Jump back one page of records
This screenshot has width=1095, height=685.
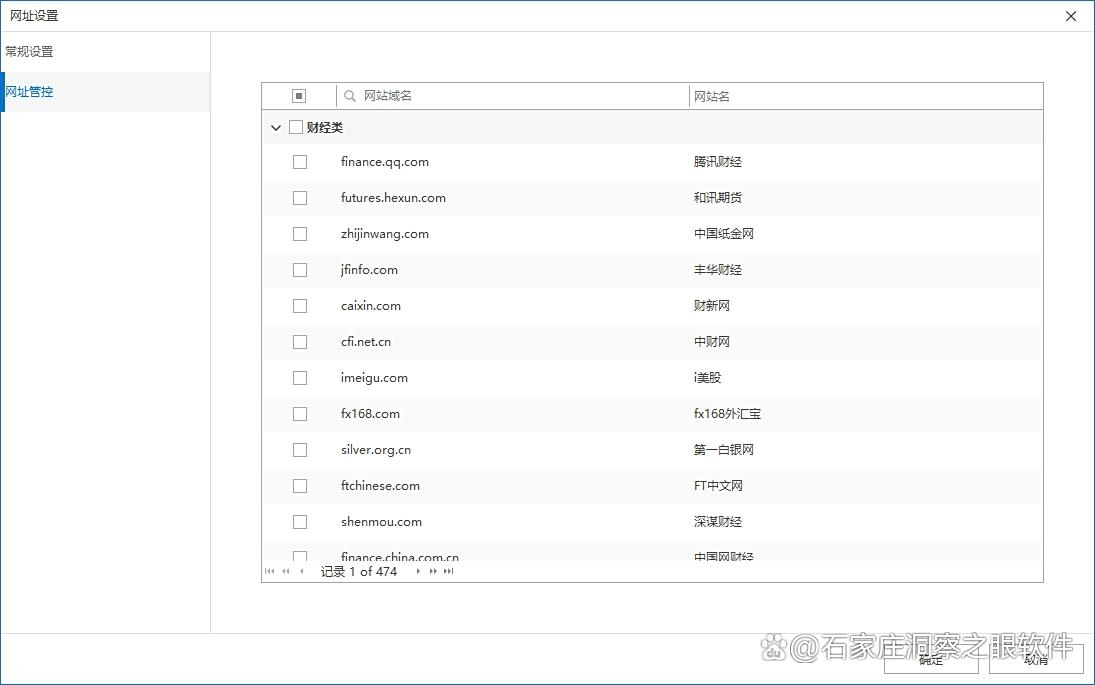pyautogui.click(x=286, y=571)
